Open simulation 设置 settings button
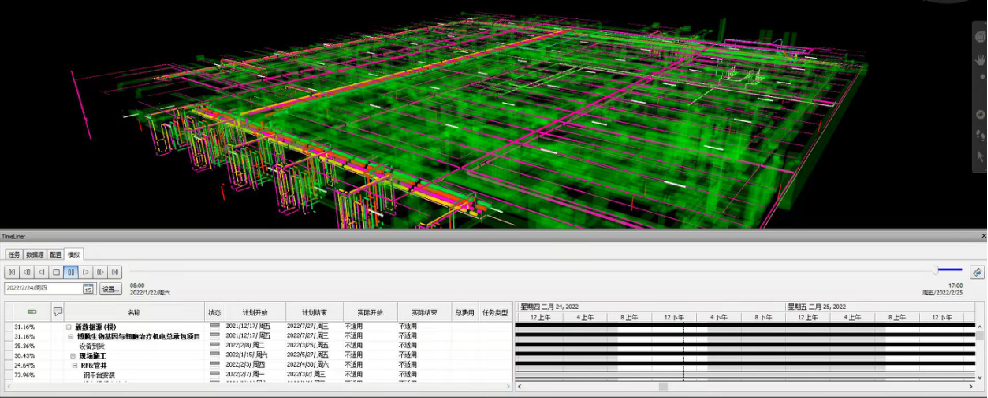Screen dimensions: 988x398 110,289
